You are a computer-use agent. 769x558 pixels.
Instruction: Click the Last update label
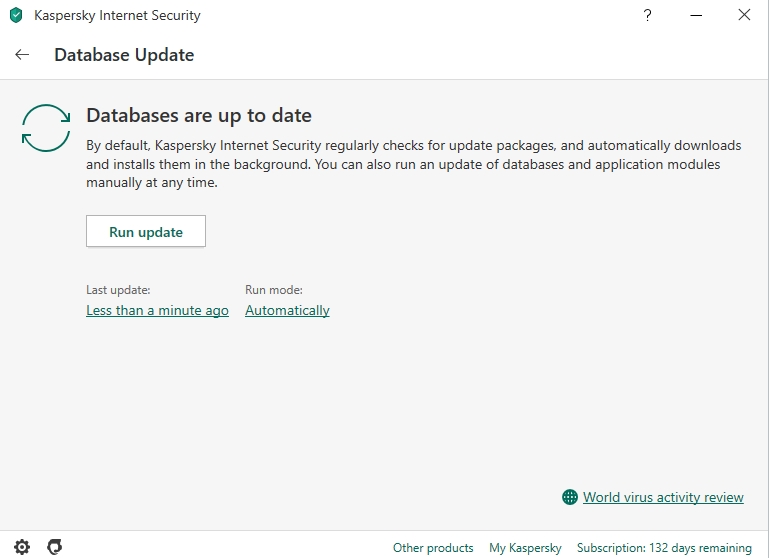click(118, 290)
